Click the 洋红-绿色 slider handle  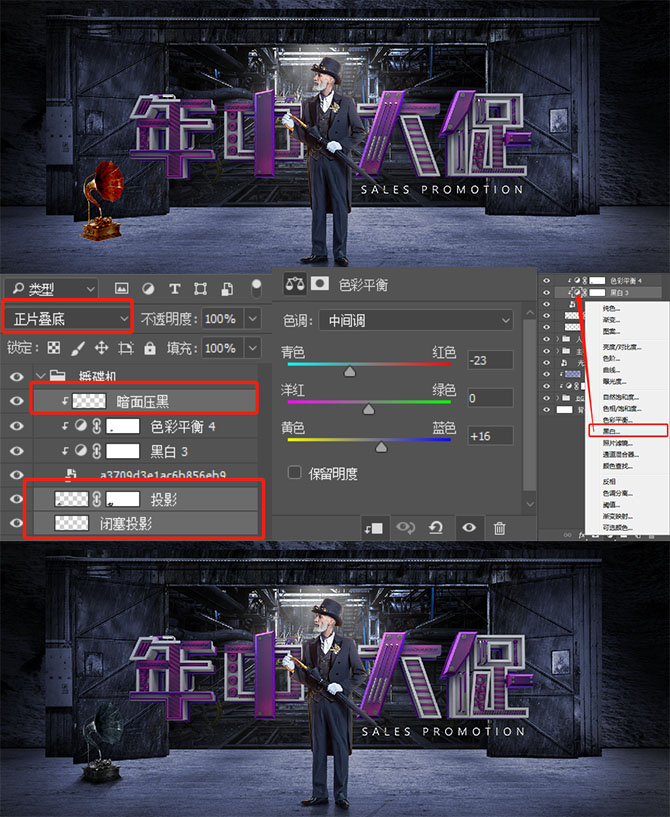(368, 409)
